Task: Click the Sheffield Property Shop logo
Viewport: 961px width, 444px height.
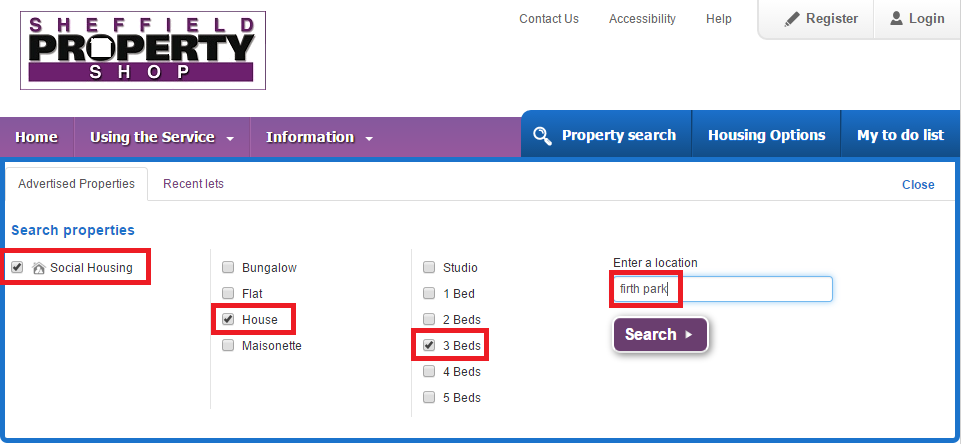Action: 143,50
